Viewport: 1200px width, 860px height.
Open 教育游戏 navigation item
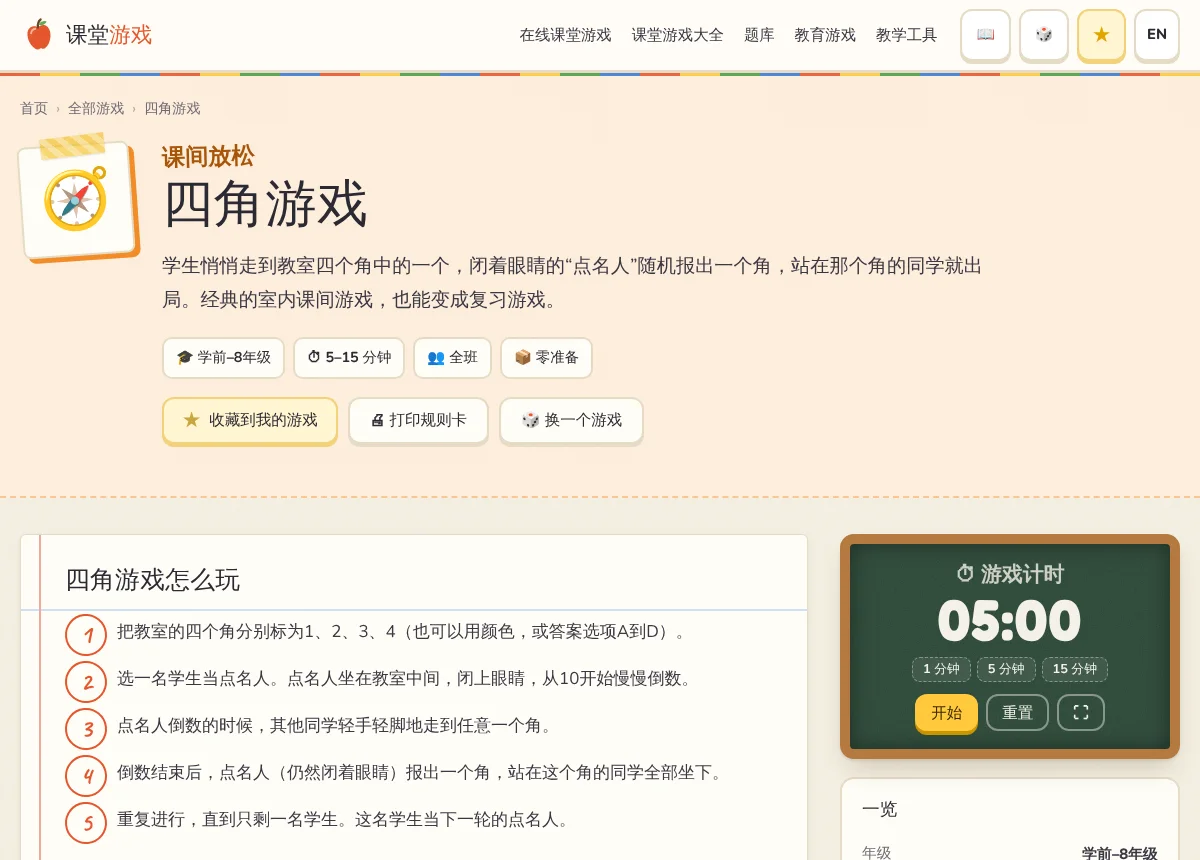point(825,35)
